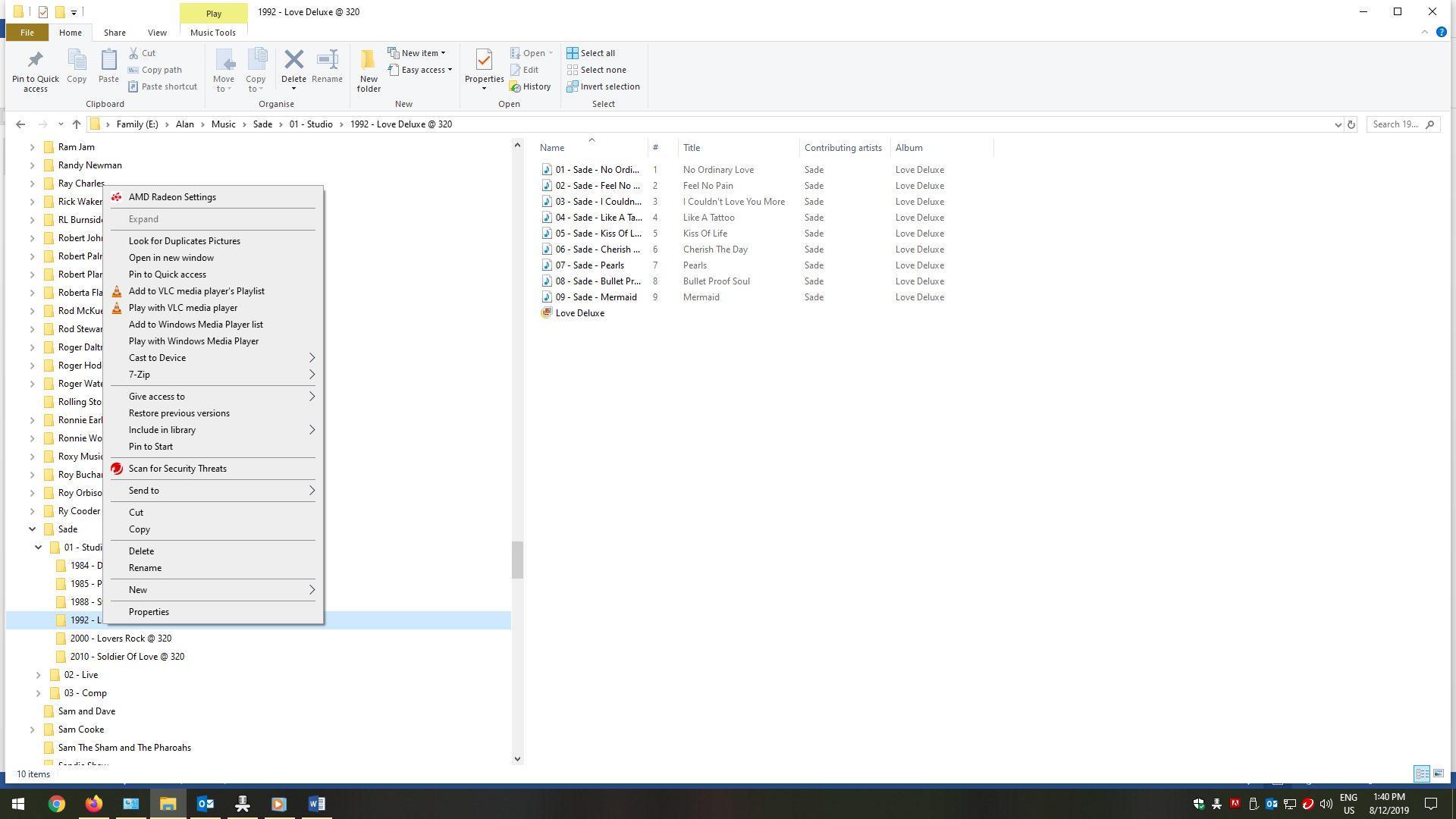Click Paste shortcut in the ribbon
The image size is (1456, 819).
click(x=163, y=86)
